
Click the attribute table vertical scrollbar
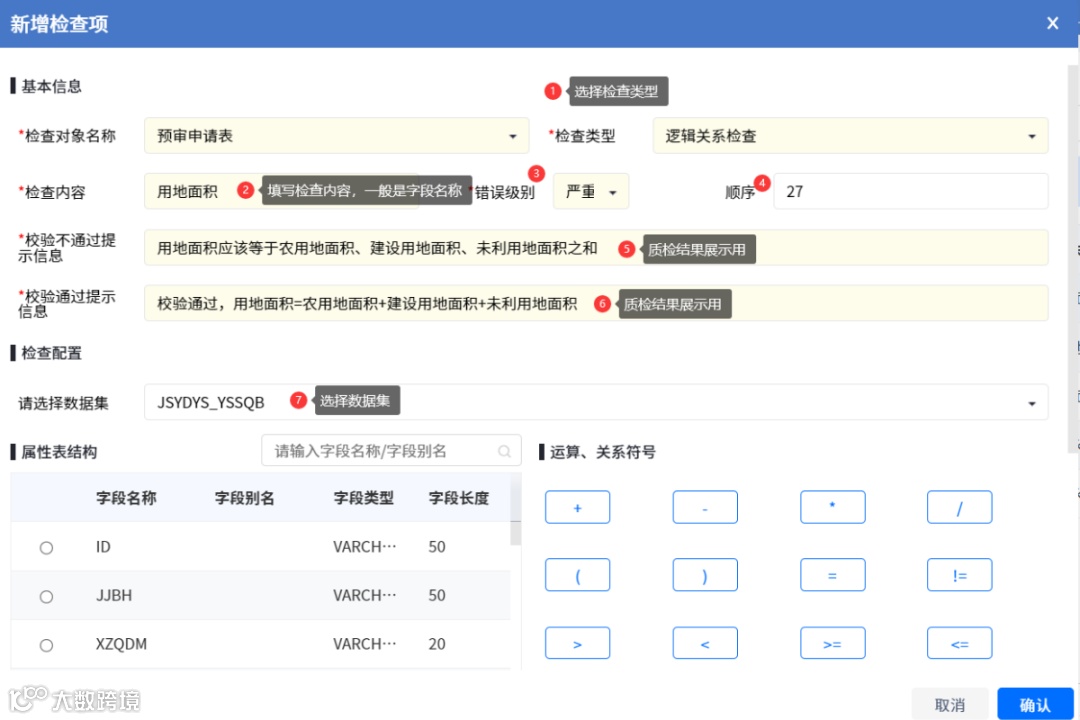point(515,533)
